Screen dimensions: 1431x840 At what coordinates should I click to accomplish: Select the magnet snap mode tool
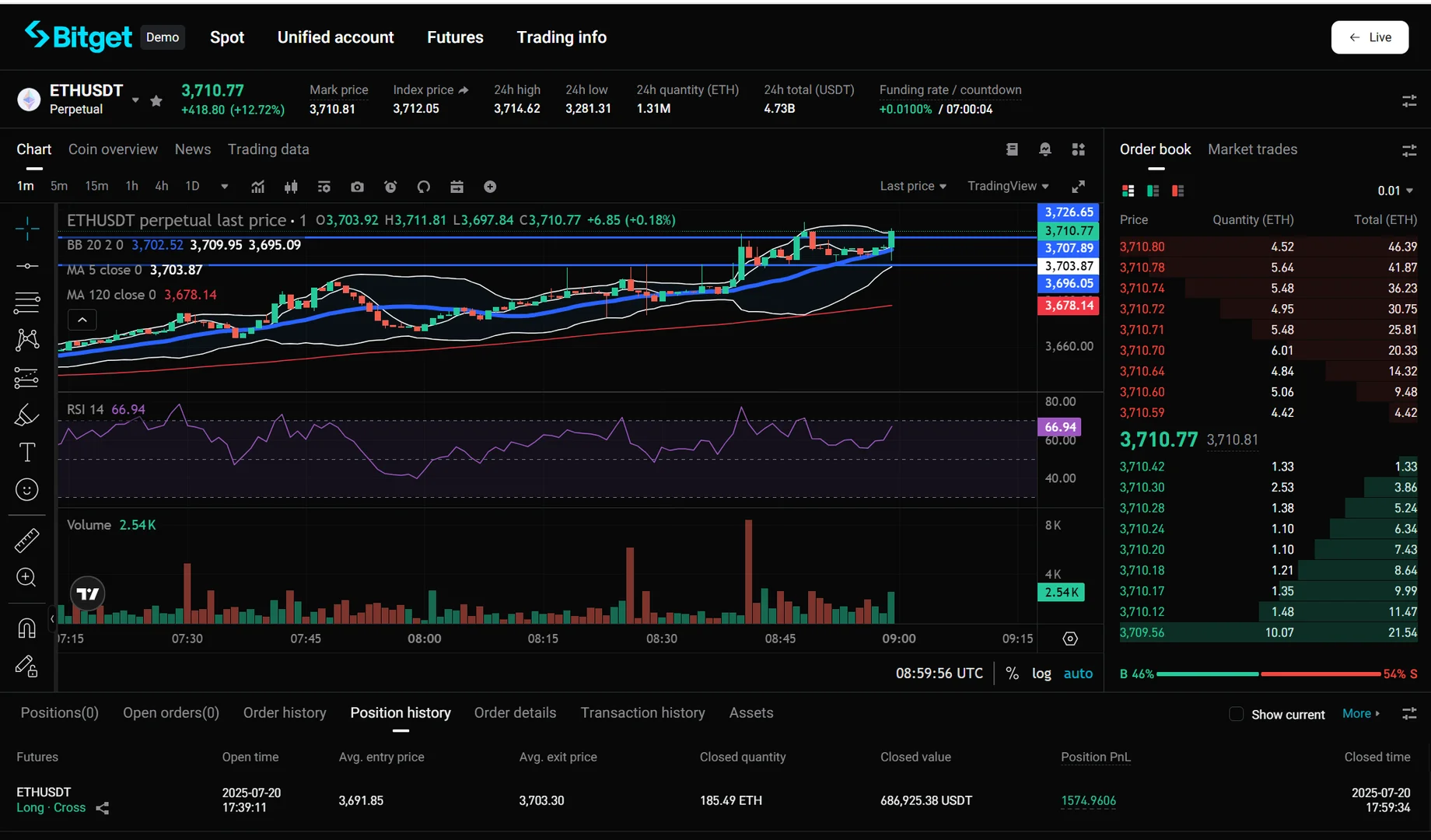[26, 628]
